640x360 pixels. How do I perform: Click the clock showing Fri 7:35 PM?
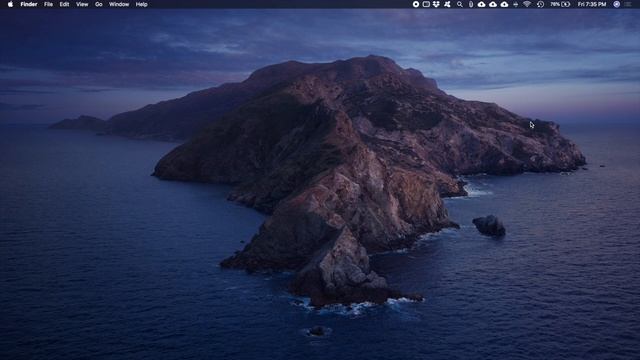click(x=592, y=4)
